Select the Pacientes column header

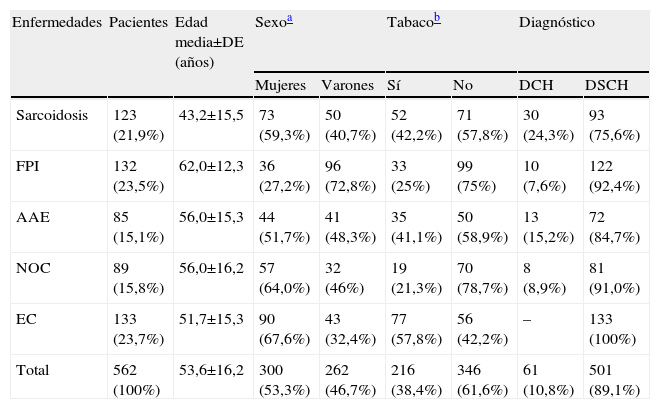pyautogui.click(x=138, y=22)
